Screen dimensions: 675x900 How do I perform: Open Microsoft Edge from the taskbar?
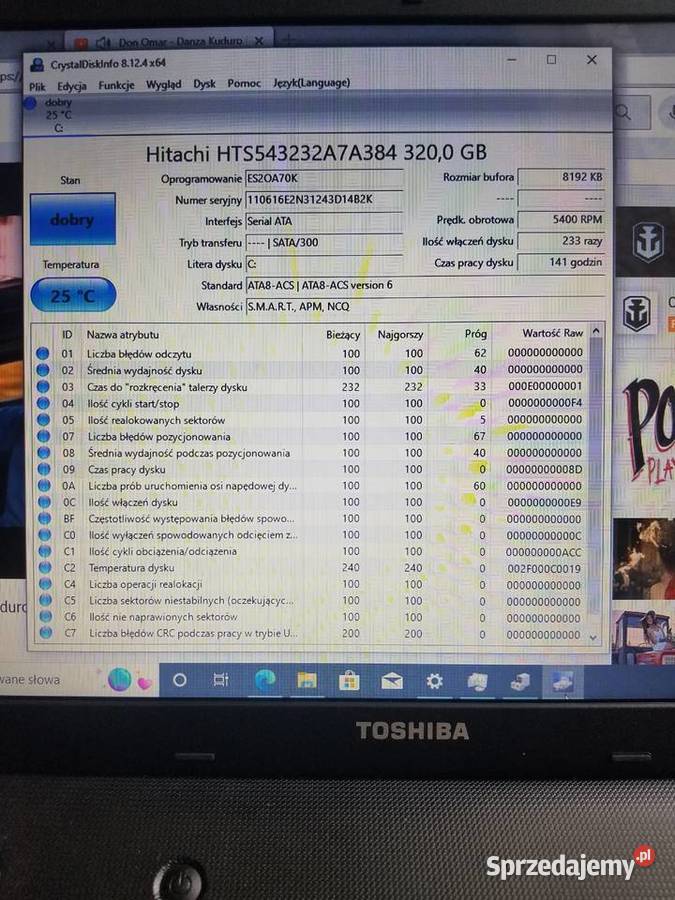point(265,680)
